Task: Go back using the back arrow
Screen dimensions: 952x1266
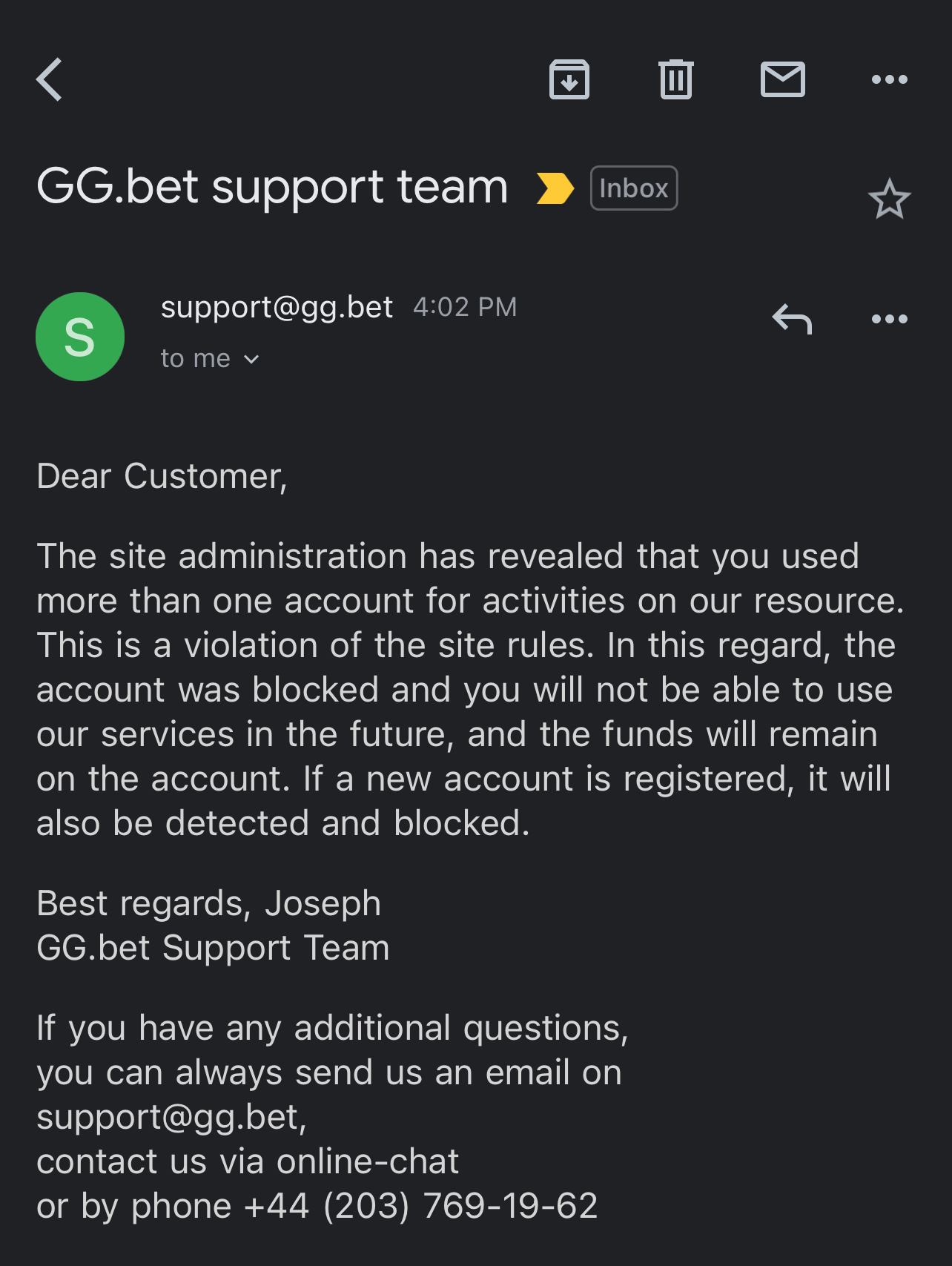Action: tap(50, 79)
